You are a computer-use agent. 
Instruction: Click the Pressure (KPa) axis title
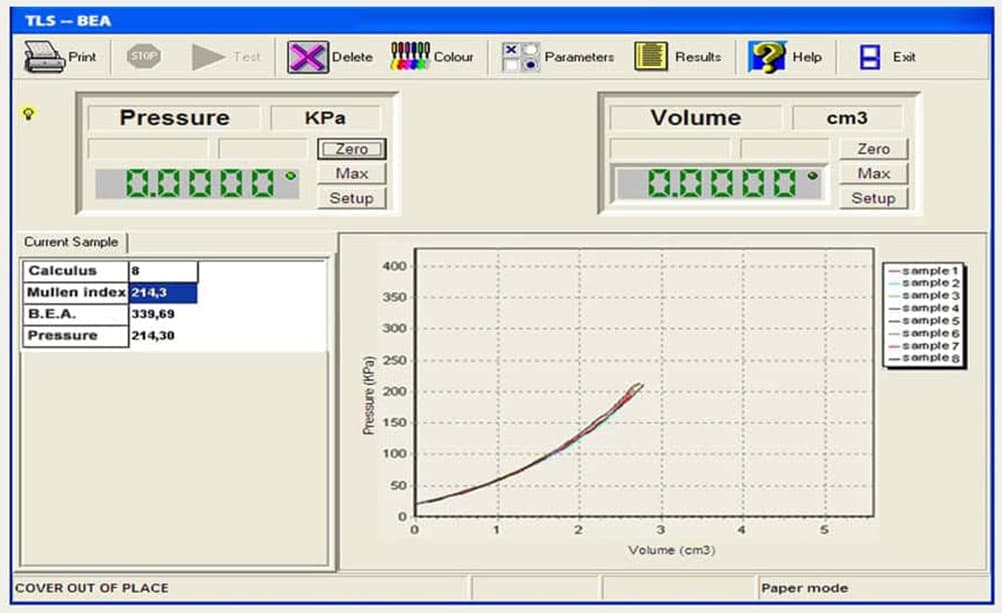[x=369, y=396]
